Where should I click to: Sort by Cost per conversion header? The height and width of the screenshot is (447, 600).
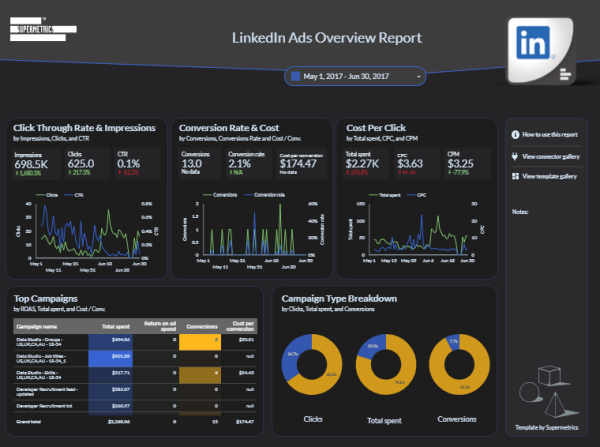click(240, 326)
